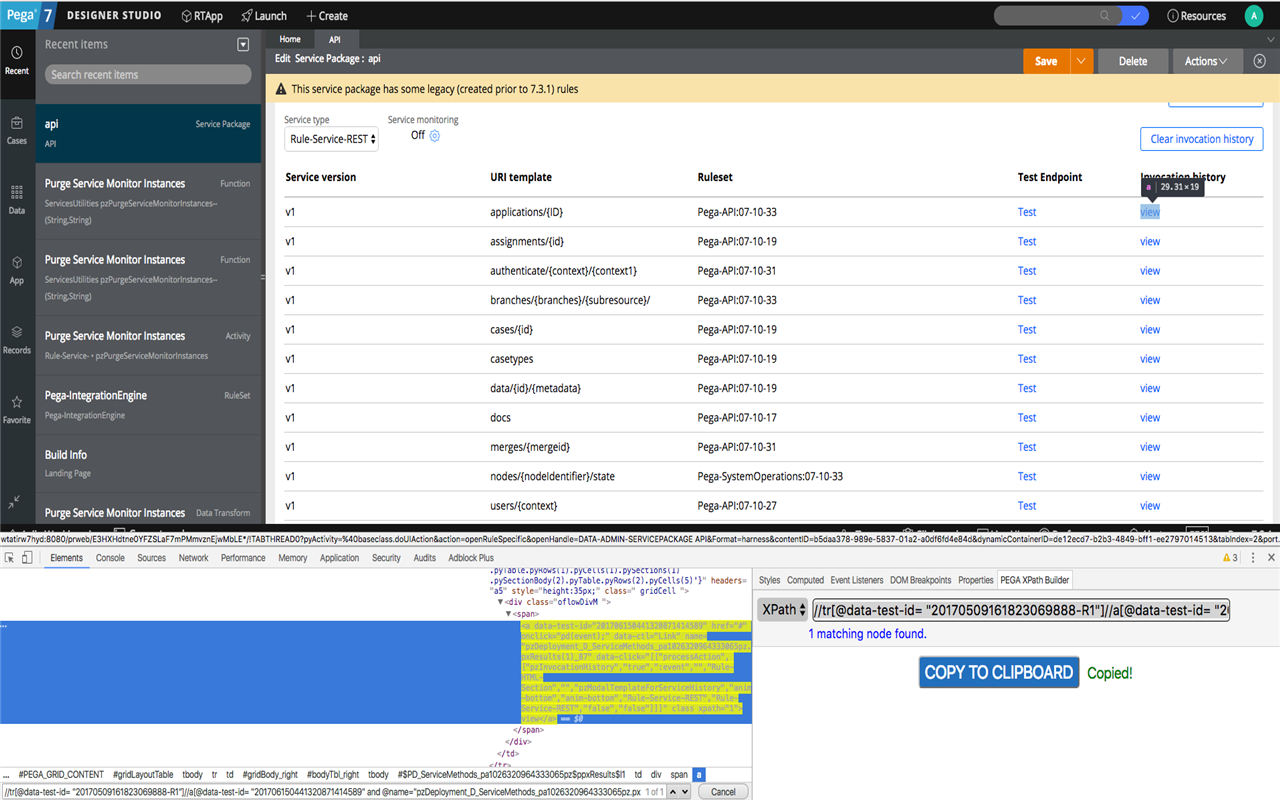Open the RTApp application menu
The image size is (1280, 800).
[202, 16]
